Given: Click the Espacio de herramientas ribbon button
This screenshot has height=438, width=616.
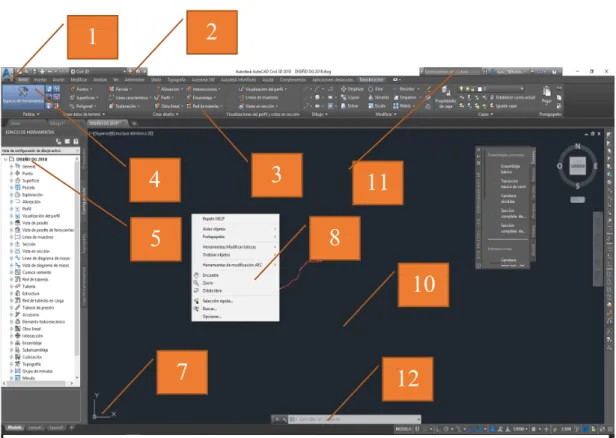Looking at the screenshot, I should (x=23, y=97).
